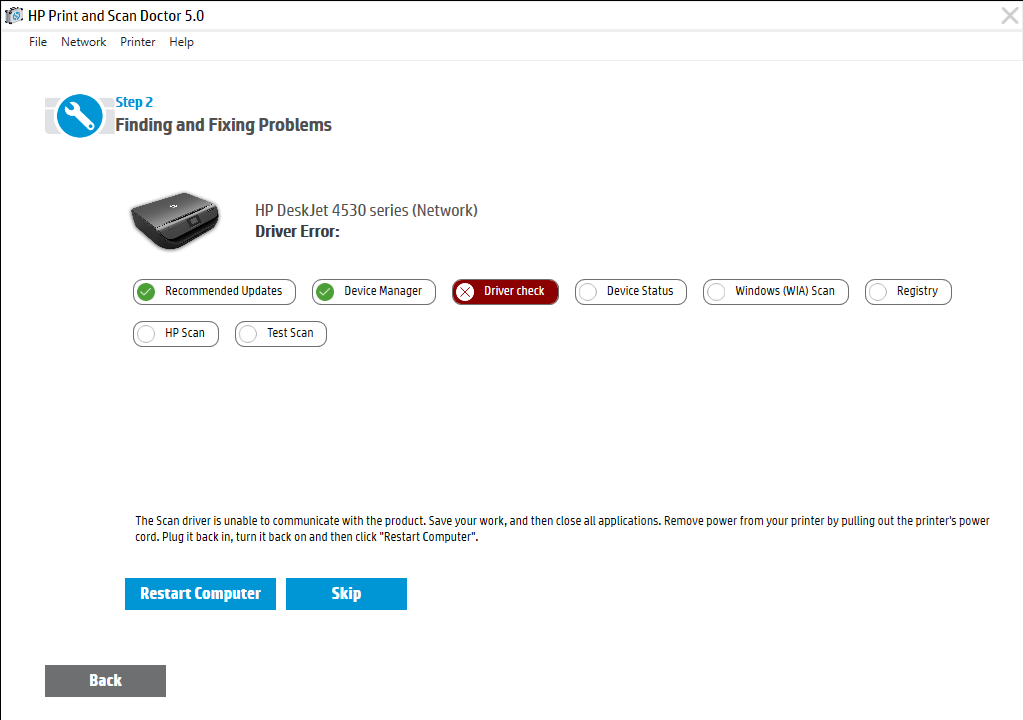Skip the driver check step

coord(346,593)
